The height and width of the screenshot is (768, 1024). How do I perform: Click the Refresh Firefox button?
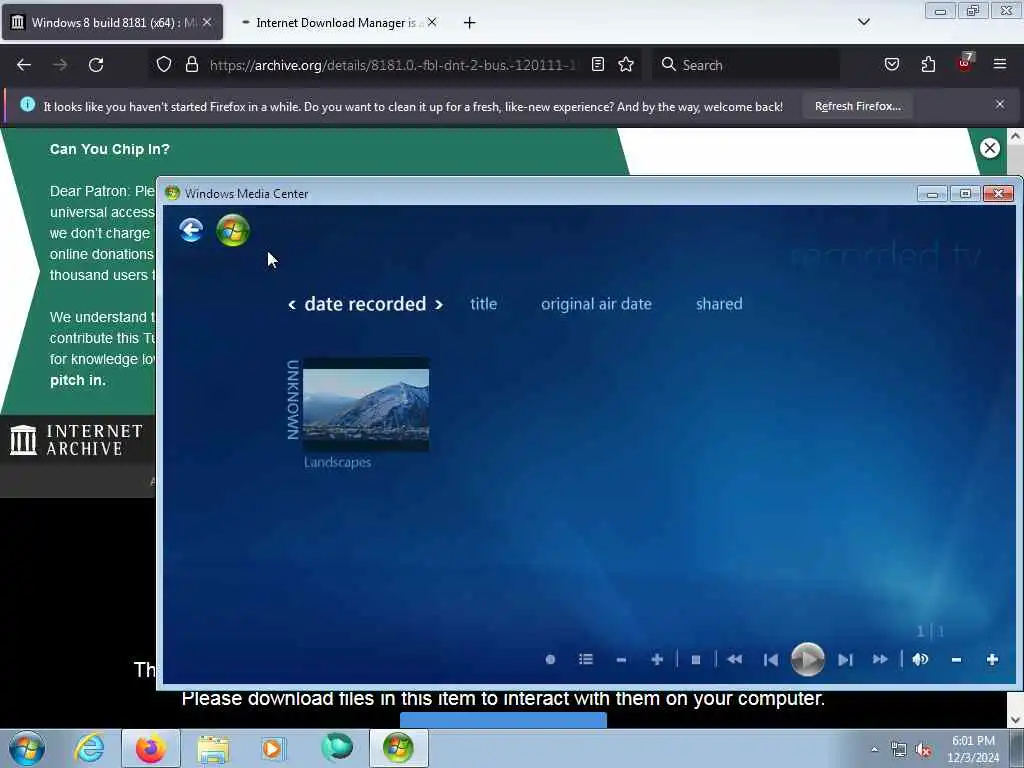coord(857,106)
